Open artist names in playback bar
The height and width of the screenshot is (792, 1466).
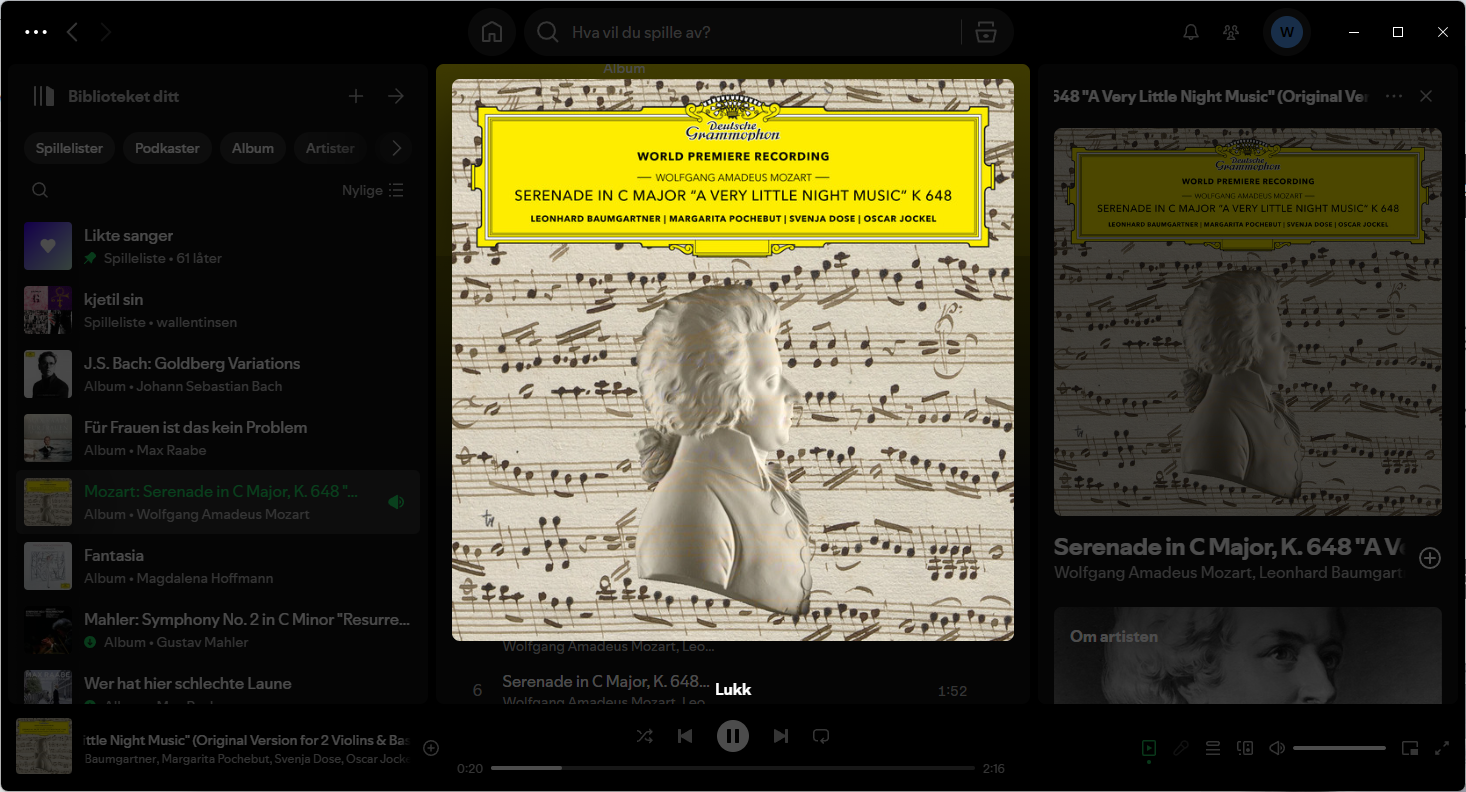pos(247,759)
